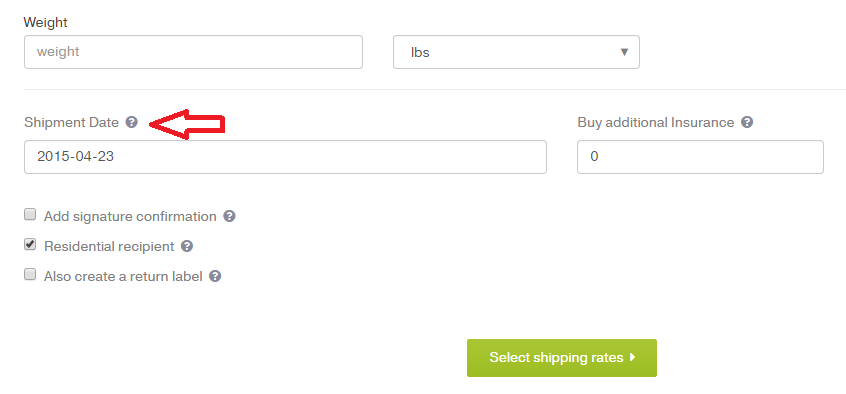Image resolution: width=846 pixels, height=394 pixels.
Task: Click the Shipment Date field showing 2015-04-23
Action: tap(285, 157)
